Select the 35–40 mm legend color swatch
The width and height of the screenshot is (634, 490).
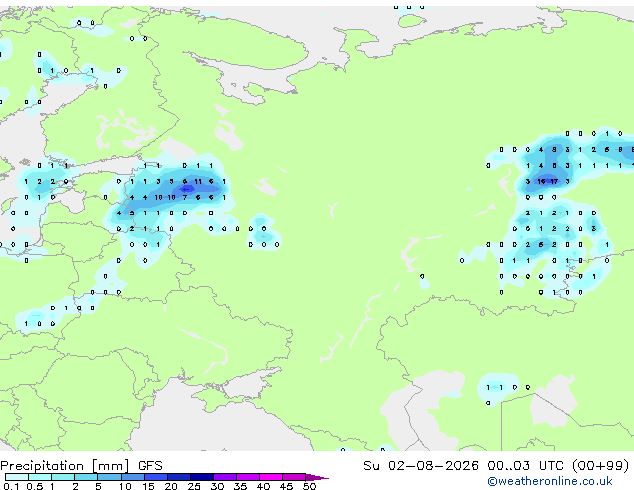pos(248,477)
